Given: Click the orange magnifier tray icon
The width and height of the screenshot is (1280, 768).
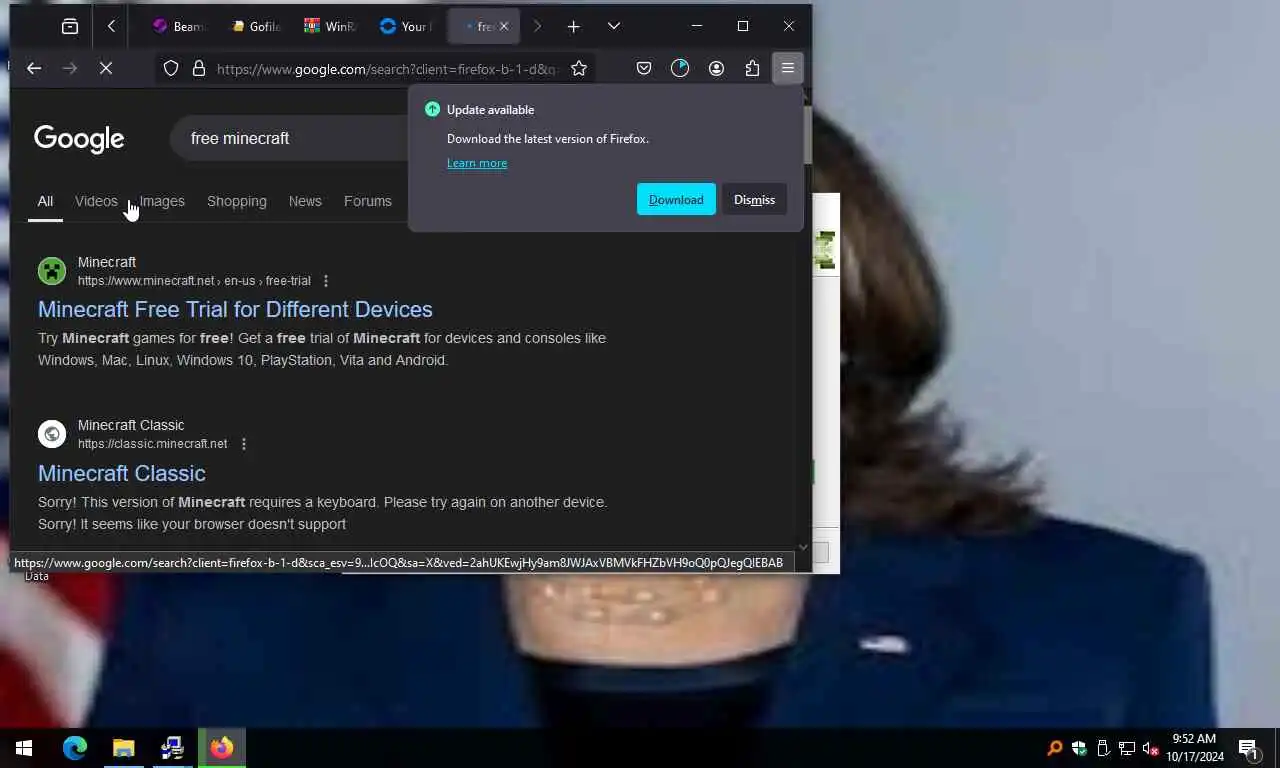Looking at the screenshot, I should point(1054,748).
